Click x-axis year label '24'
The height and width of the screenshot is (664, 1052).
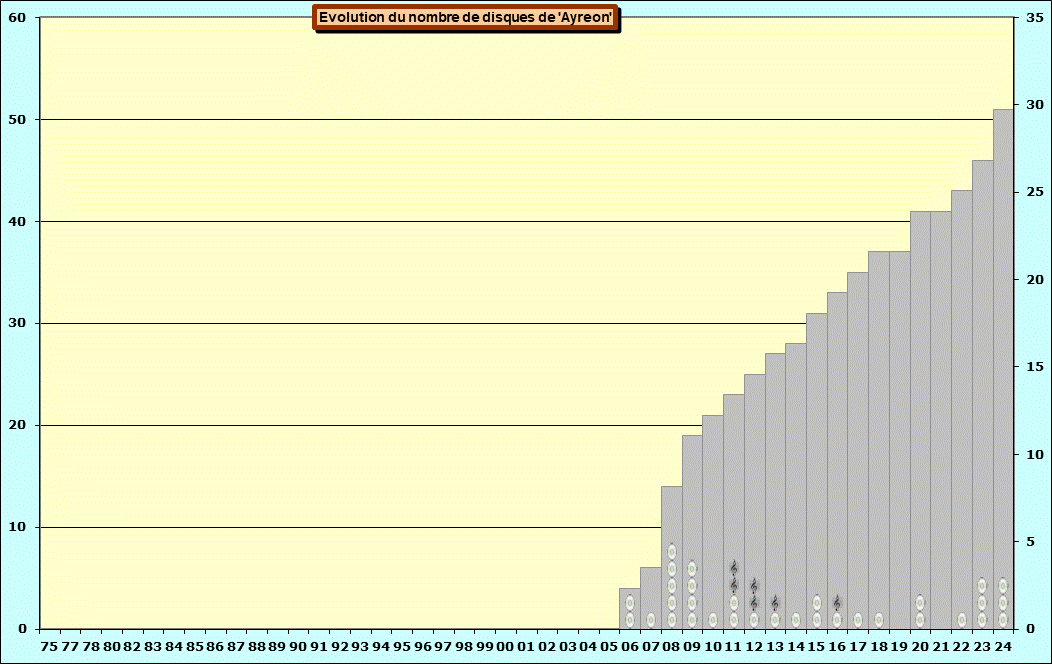tap(1003, 646)
